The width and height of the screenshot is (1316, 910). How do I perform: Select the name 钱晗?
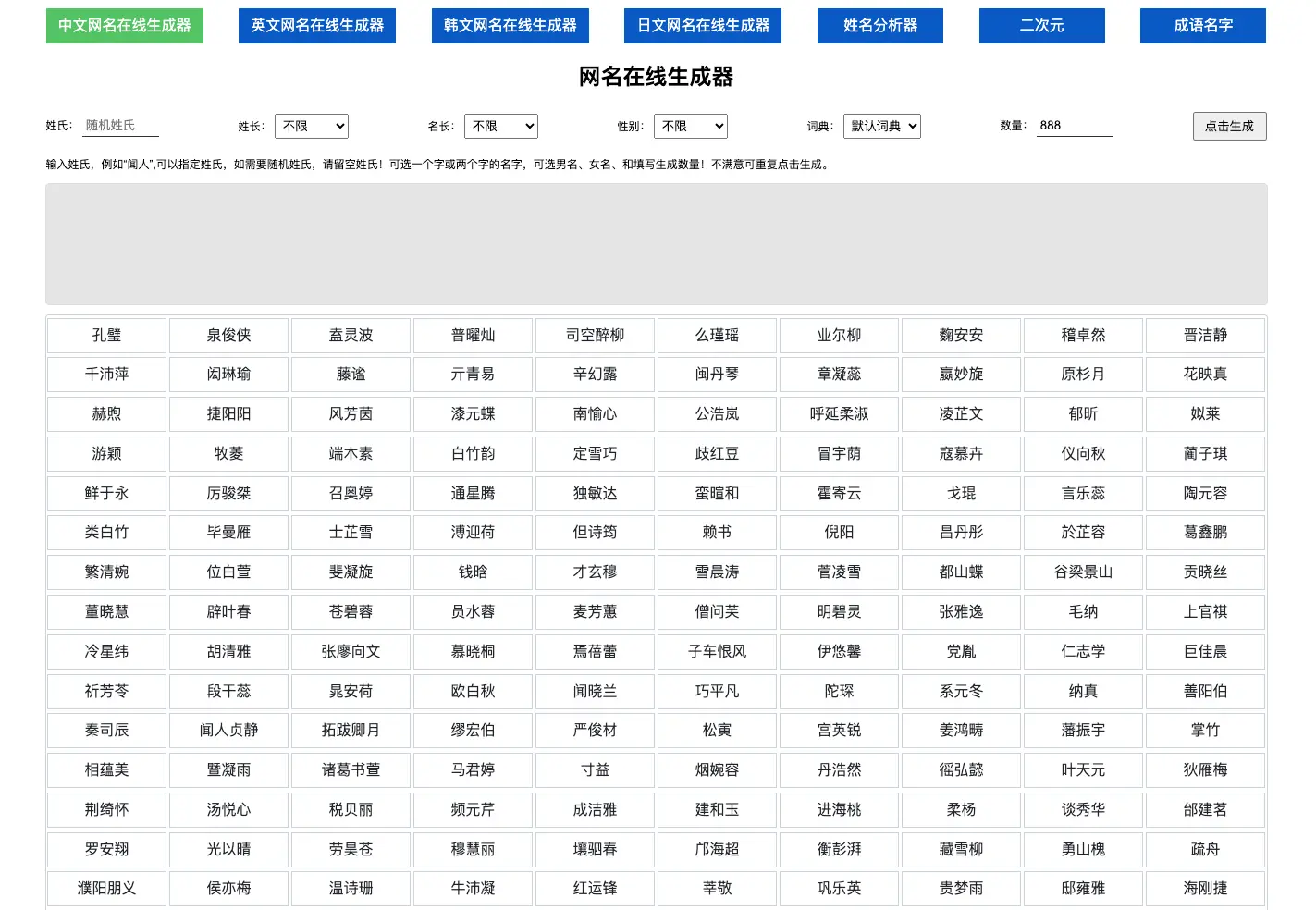pos(474,572)
